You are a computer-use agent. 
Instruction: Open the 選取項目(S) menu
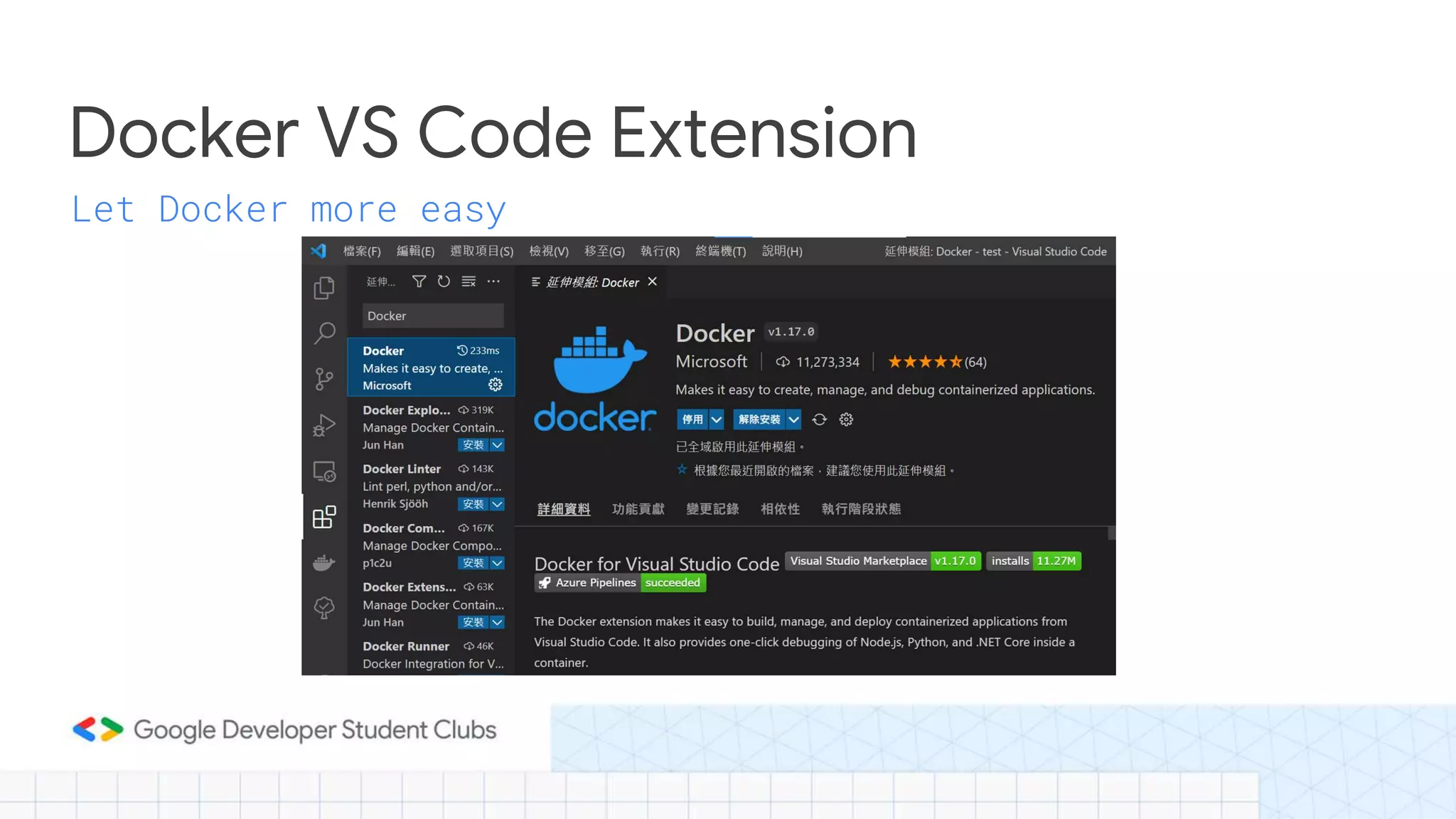point(481,251)
